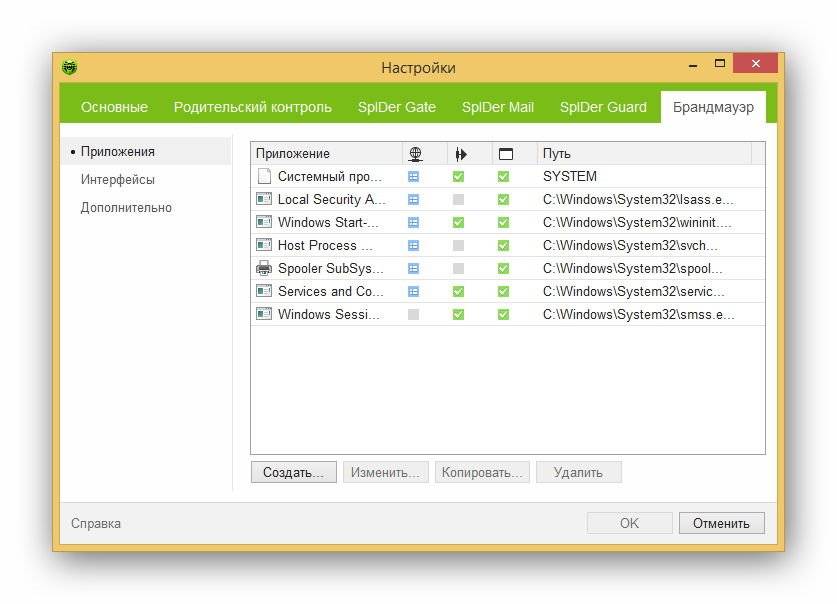Click the Windows Session Manager app icon

pos(264,314)
